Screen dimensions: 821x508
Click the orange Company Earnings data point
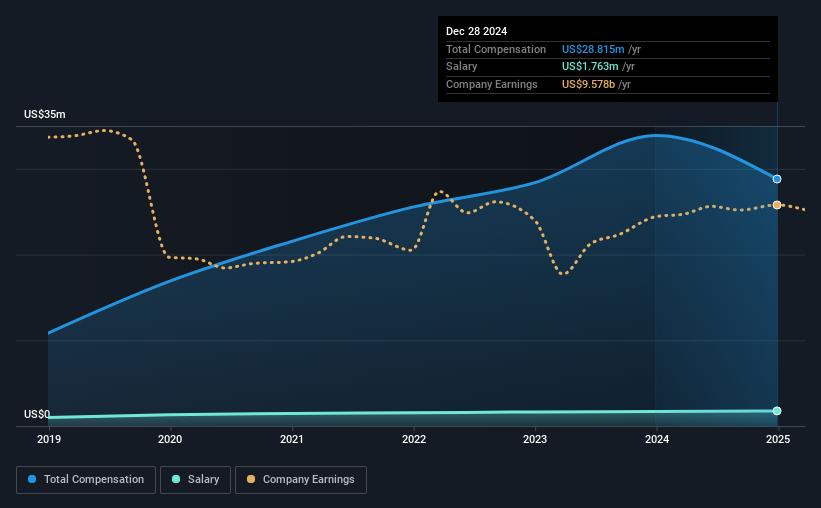click(777, 205)
